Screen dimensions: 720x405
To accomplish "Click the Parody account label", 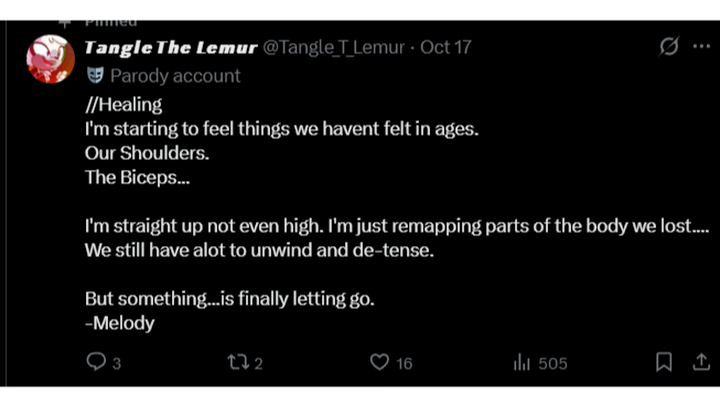I will click(x=175, y=76).
